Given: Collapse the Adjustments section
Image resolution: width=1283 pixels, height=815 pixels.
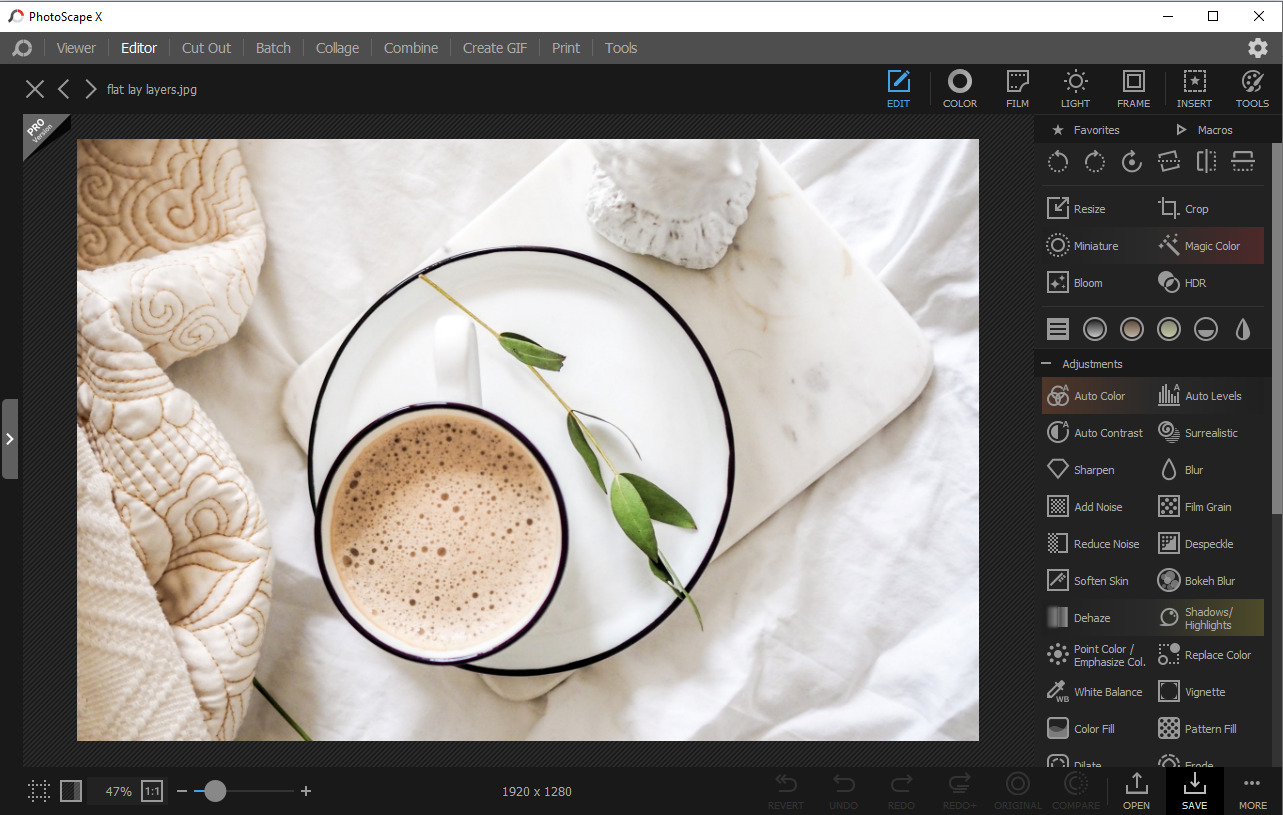Looking at the screenshot, I should click(x=1047, y=364).
